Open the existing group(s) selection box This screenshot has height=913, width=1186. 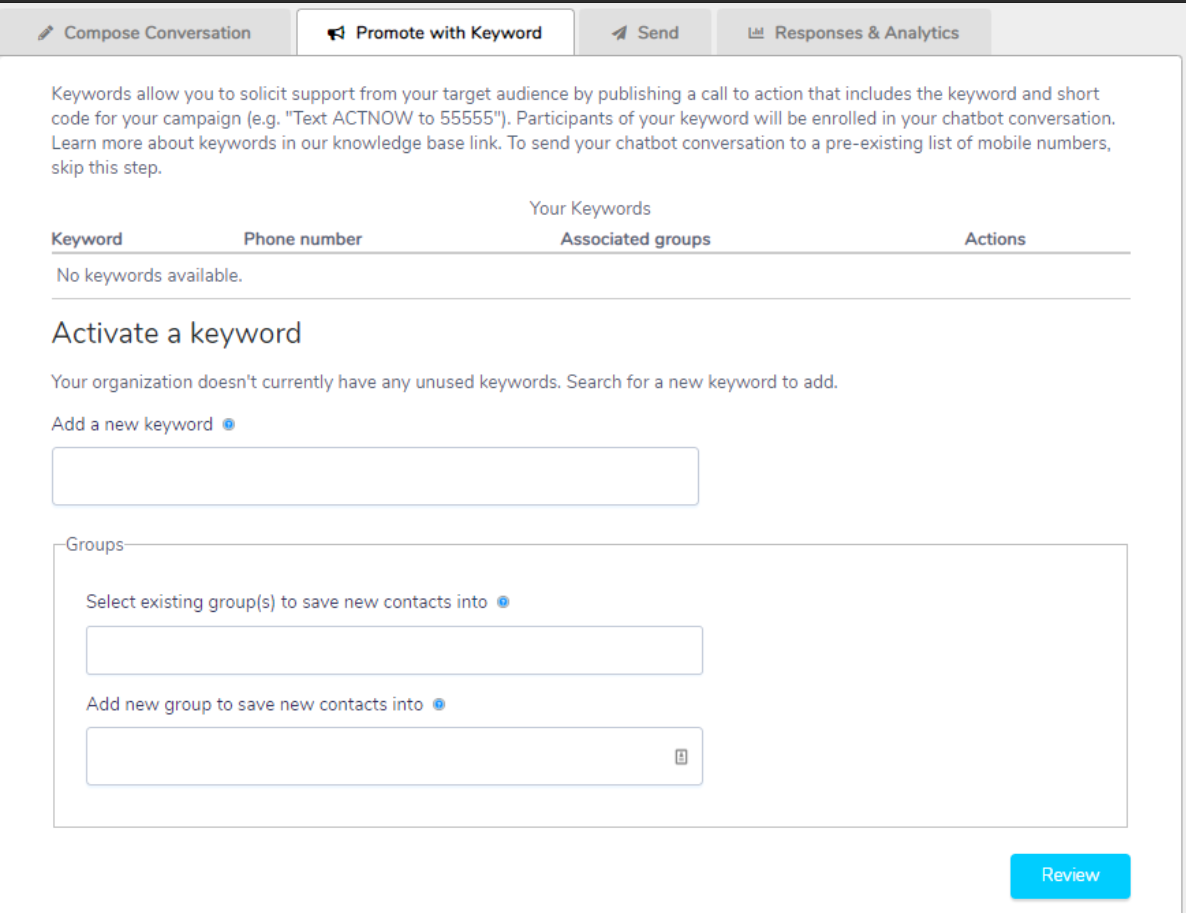coord(394,651)
